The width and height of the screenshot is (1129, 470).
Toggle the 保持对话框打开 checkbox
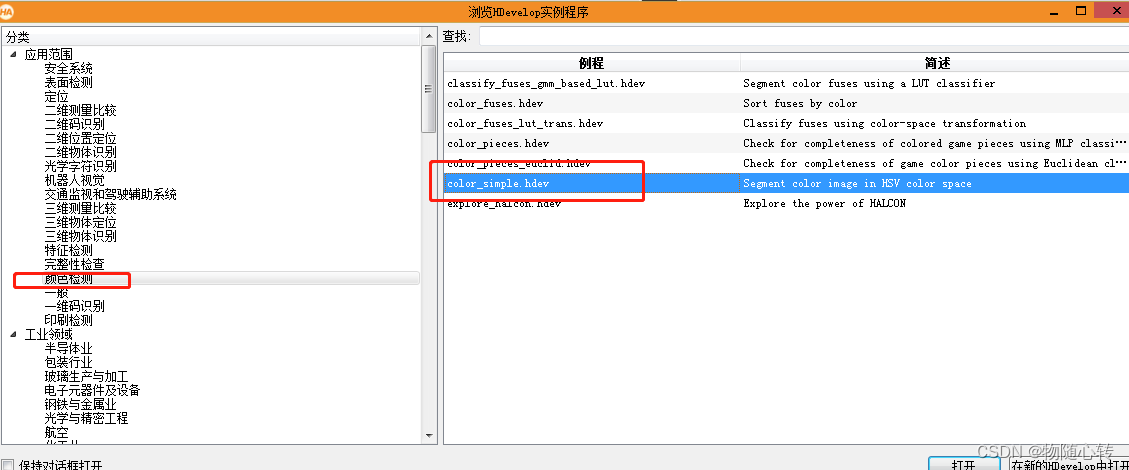point(7,465)
